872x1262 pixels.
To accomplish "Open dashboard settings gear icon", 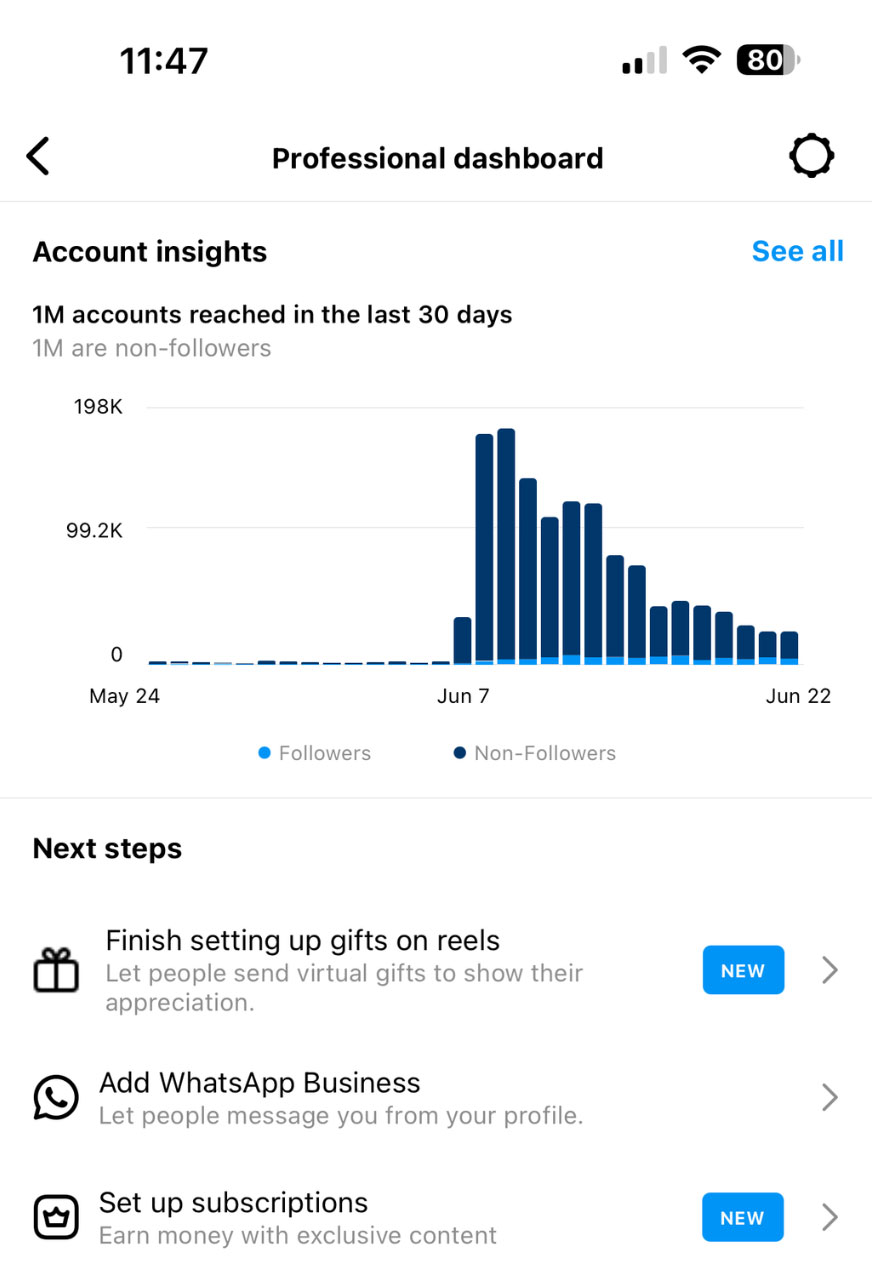I will pyautogui.click(x=810, y=157).
